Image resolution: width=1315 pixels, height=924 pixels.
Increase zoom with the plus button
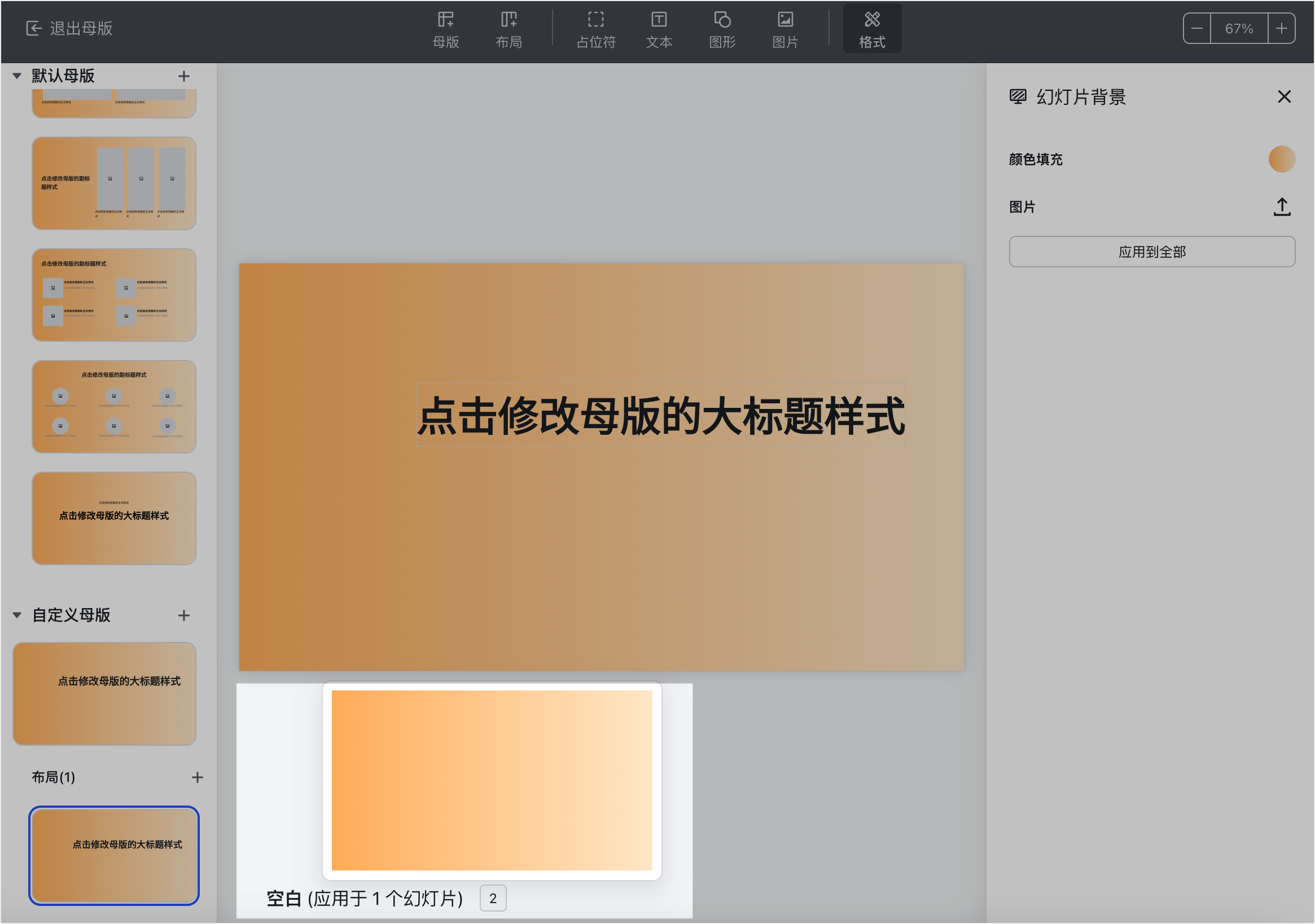(x=1281, y=28)
